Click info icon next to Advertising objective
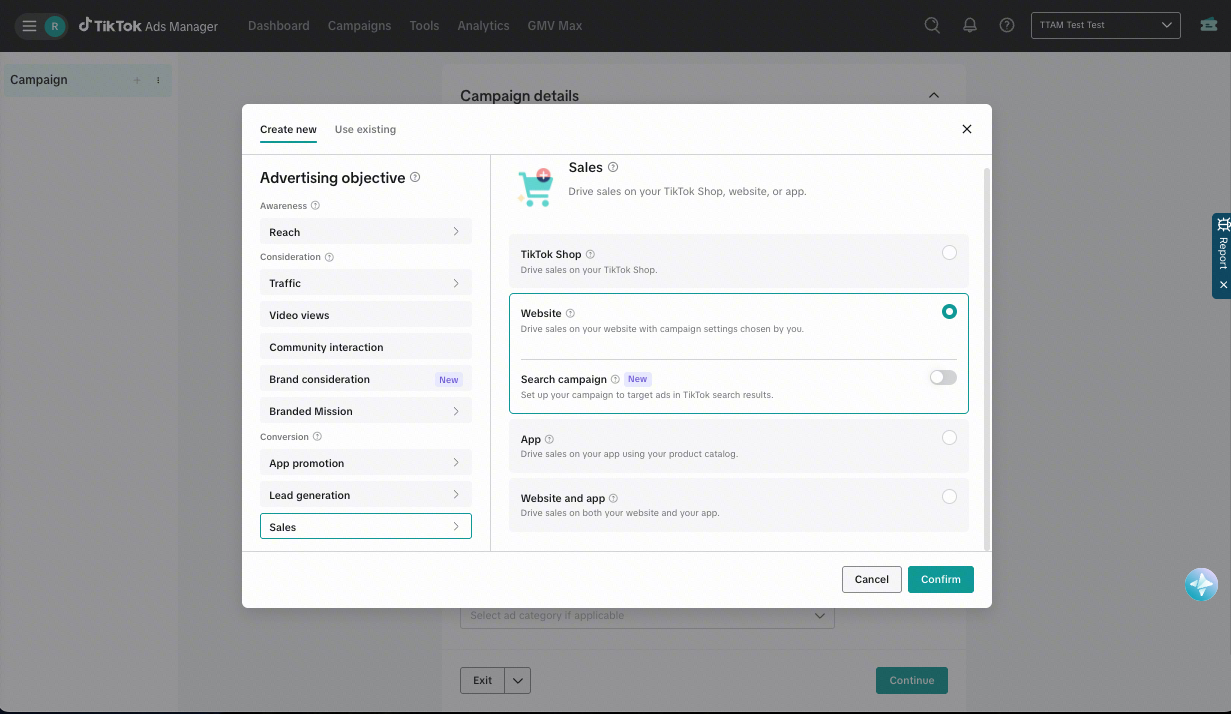 click(415, 177)
